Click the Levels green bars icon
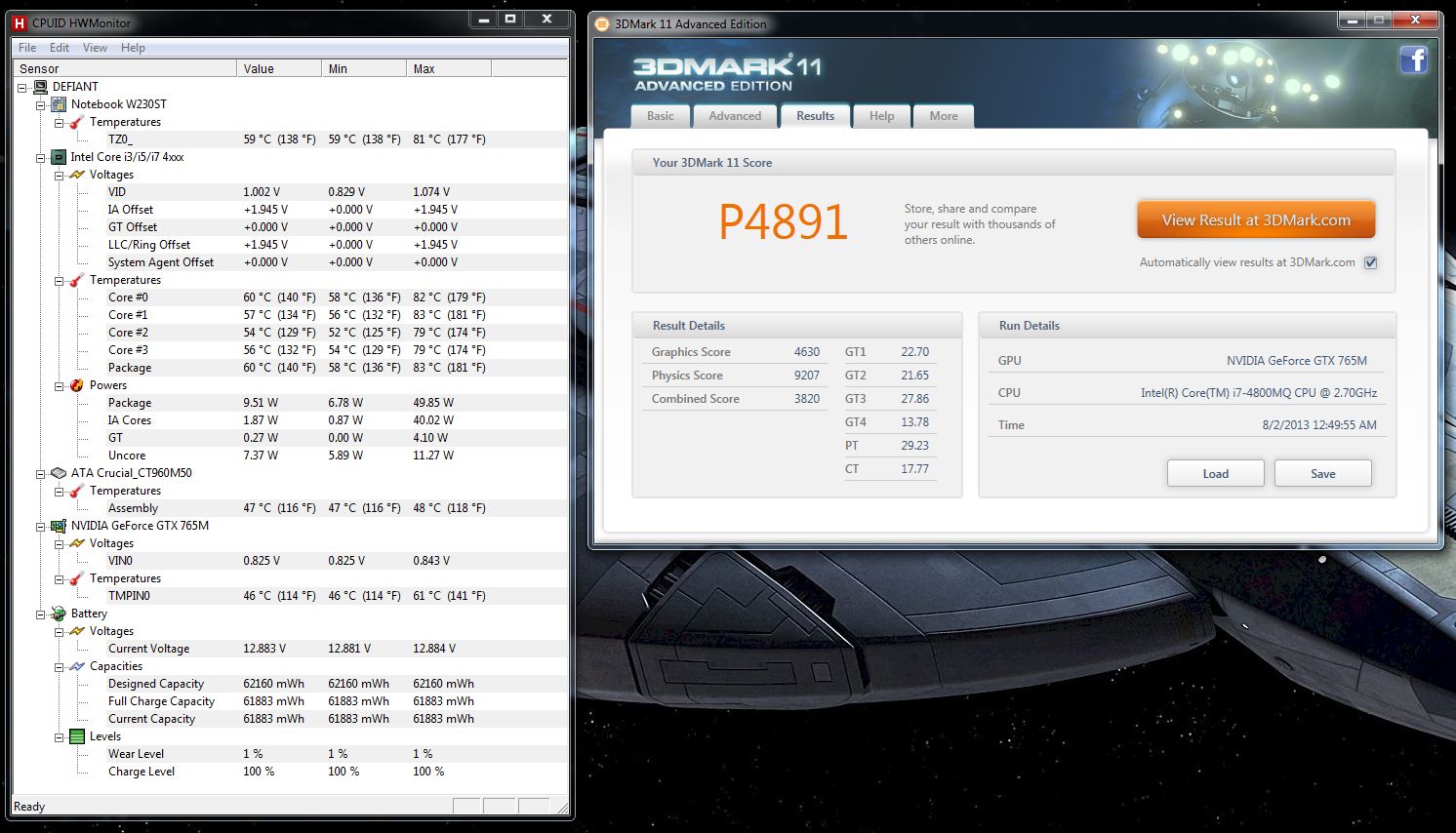 (x=77, y=736)
